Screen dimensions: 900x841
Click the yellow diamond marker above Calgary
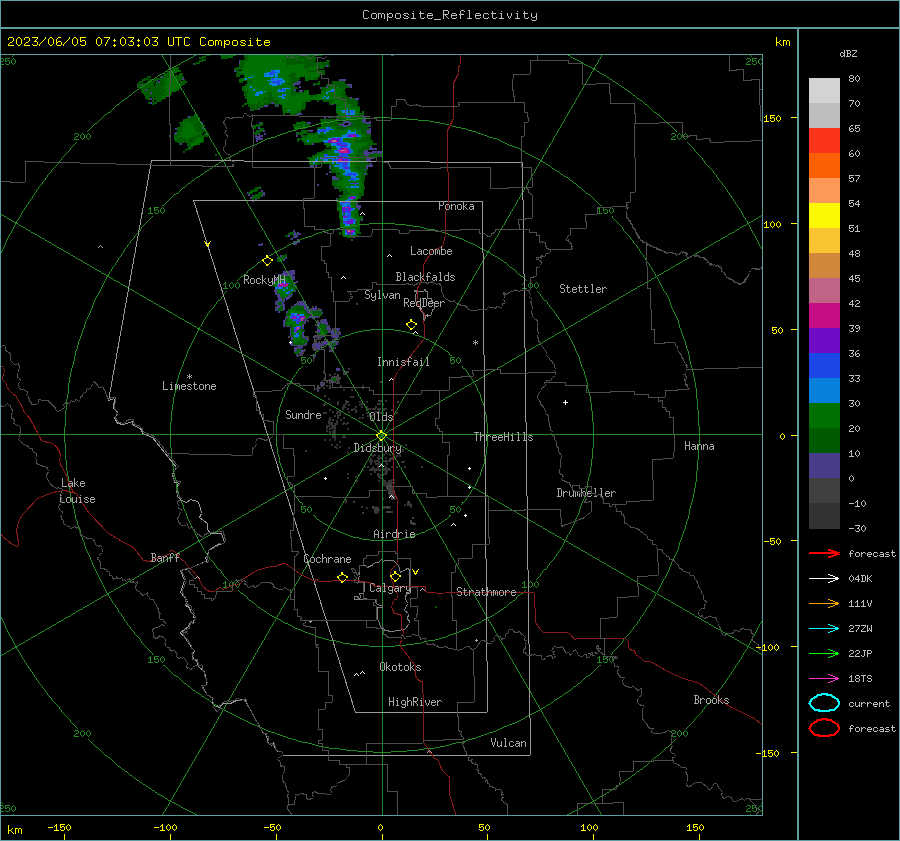(x=395, y=576)
